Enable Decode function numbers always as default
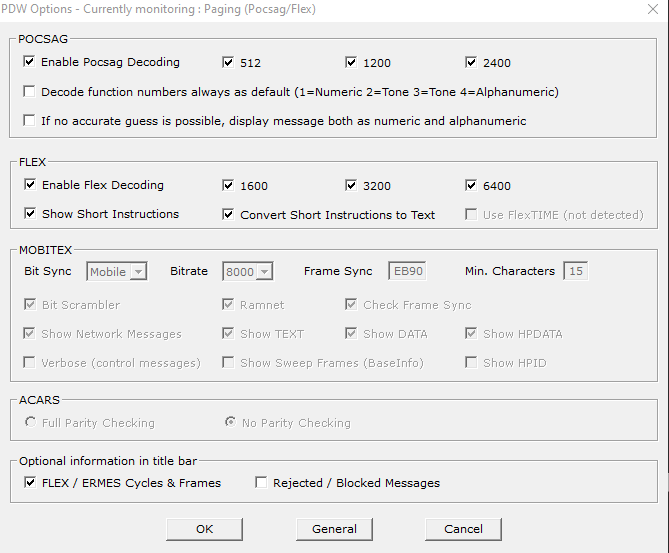This screenshot has width=669, height=553. (29, 91)
